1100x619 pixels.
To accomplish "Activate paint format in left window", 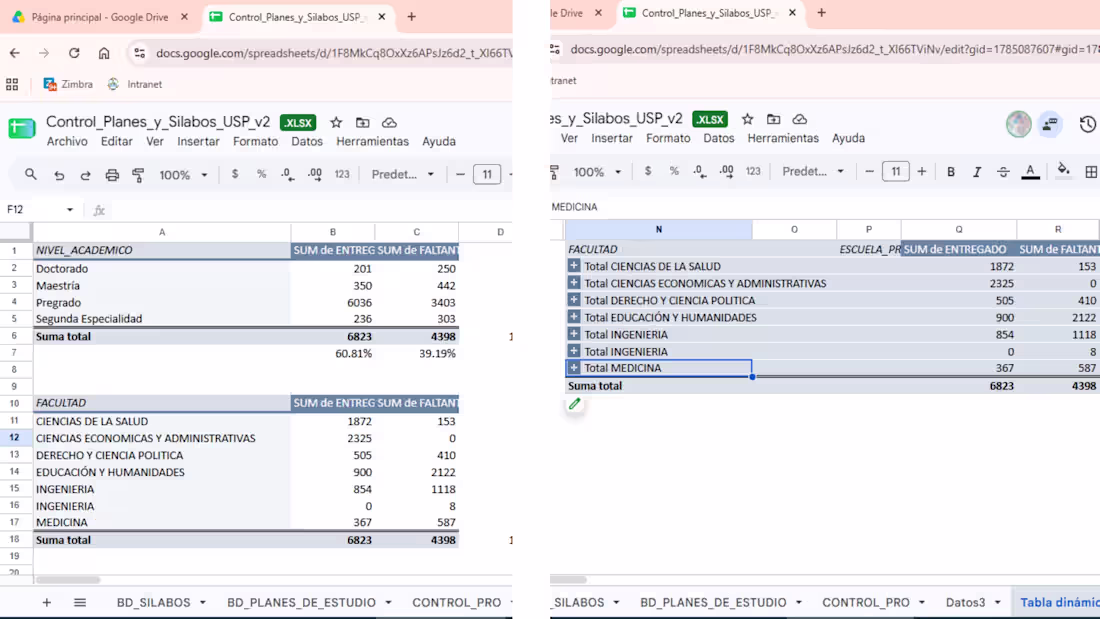I will [138, 175].
